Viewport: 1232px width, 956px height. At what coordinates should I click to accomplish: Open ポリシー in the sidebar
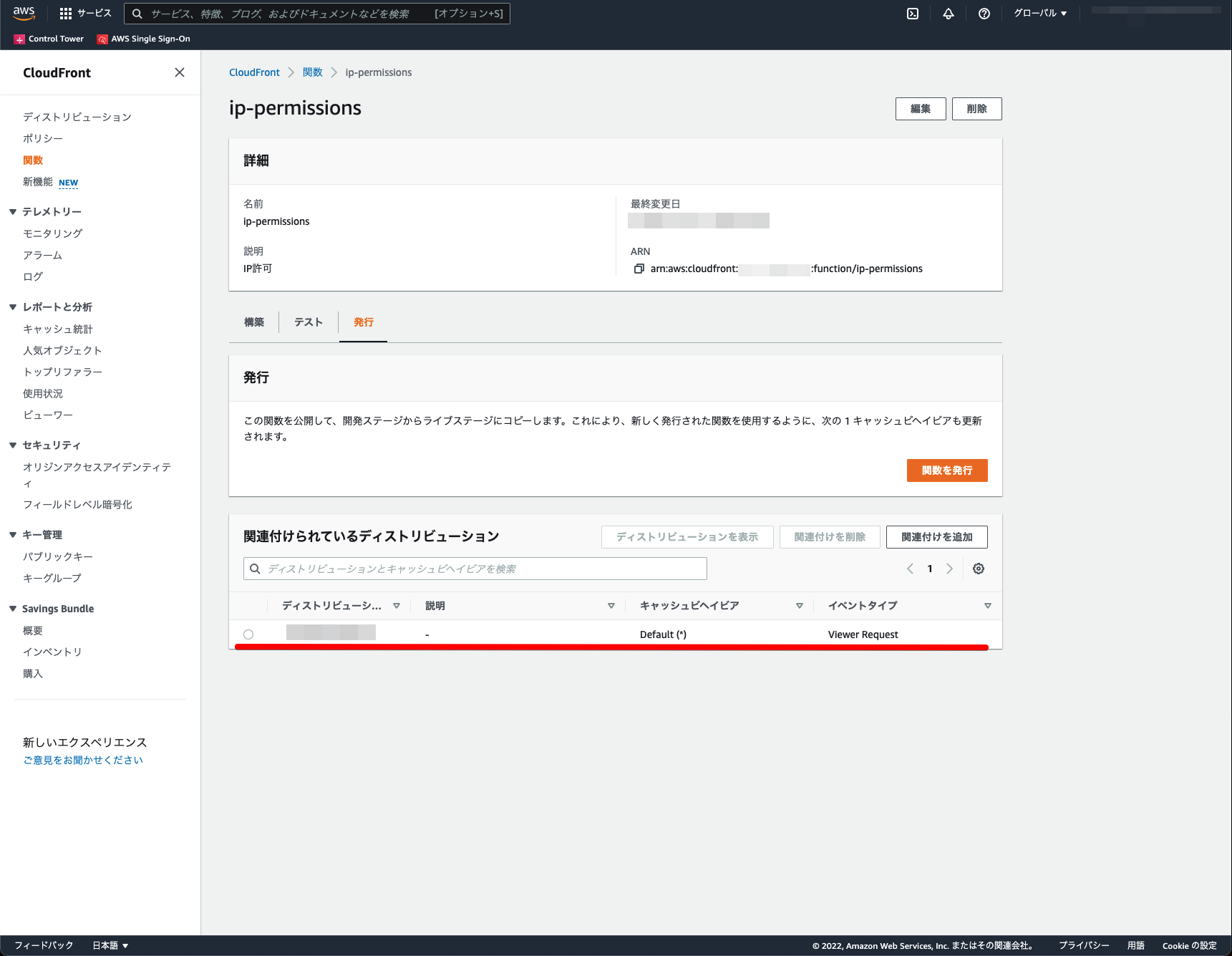(43, 138)
